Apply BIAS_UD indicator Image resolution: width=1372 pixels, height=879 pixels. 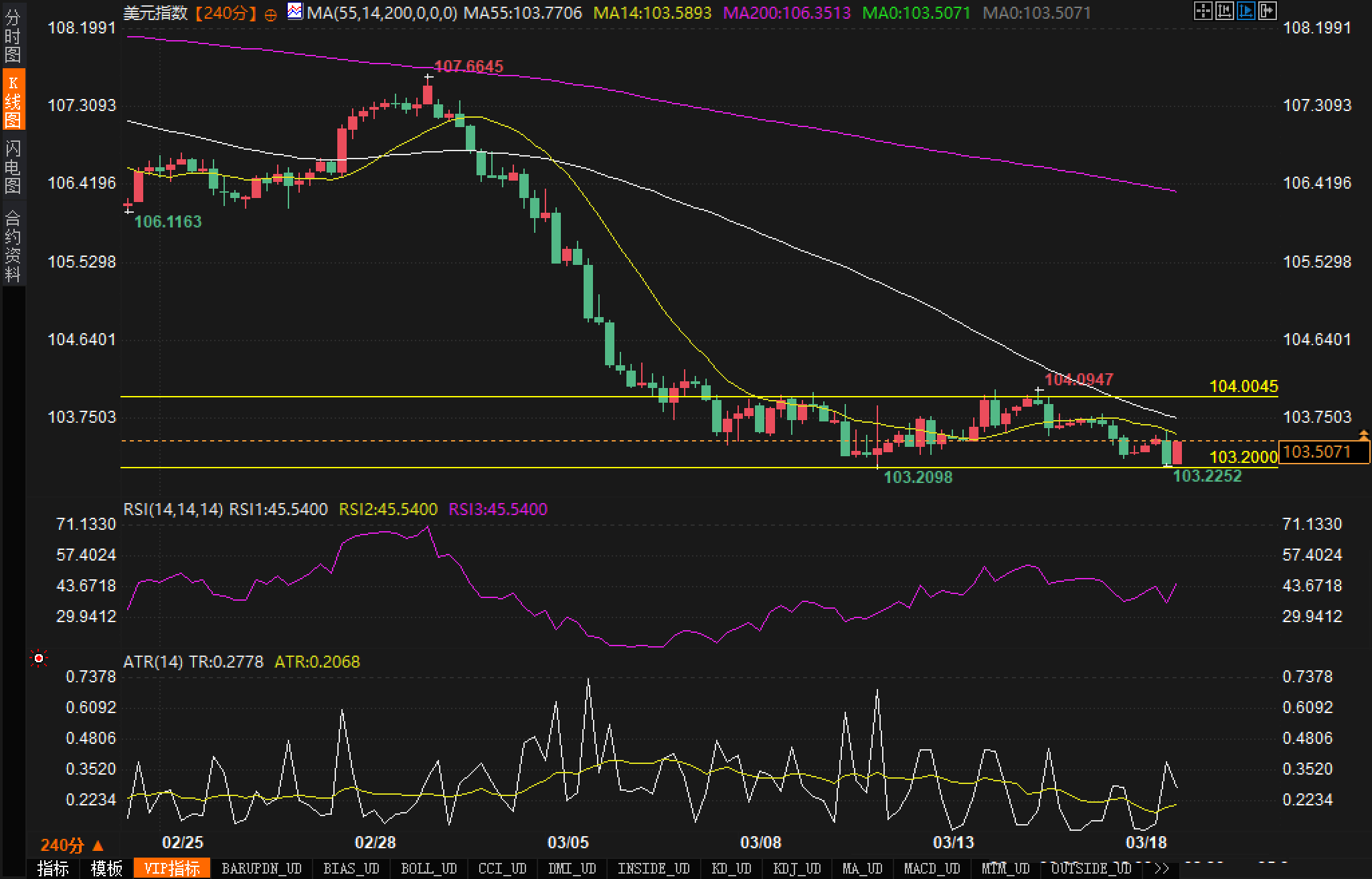pos(351,868)
